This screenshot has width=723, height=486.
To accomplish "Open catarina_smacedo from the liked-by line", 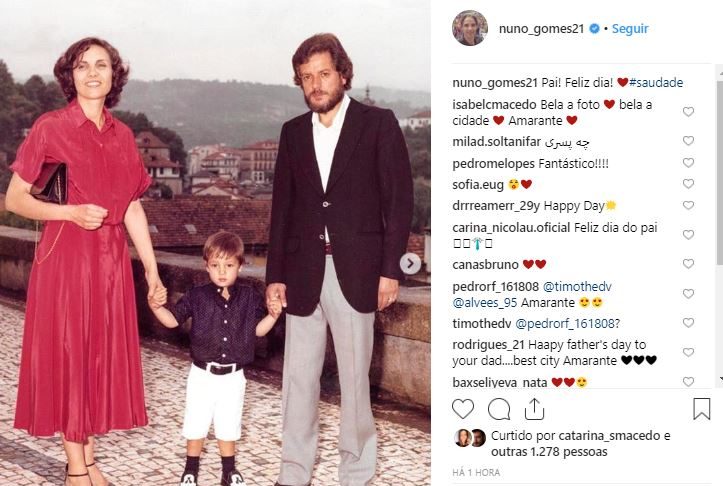I will (x=609, y=435).
